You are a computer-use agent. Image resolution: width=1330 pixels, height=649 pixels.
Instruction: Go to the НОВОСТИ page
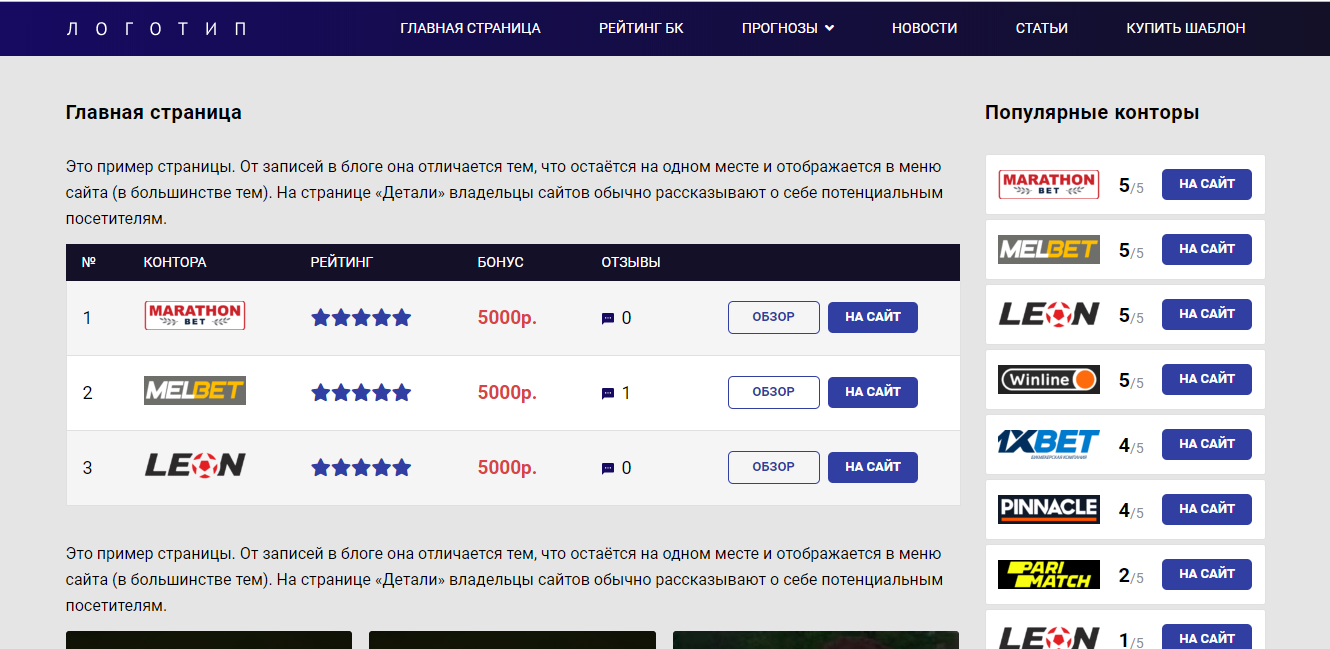tap(924, 28)
